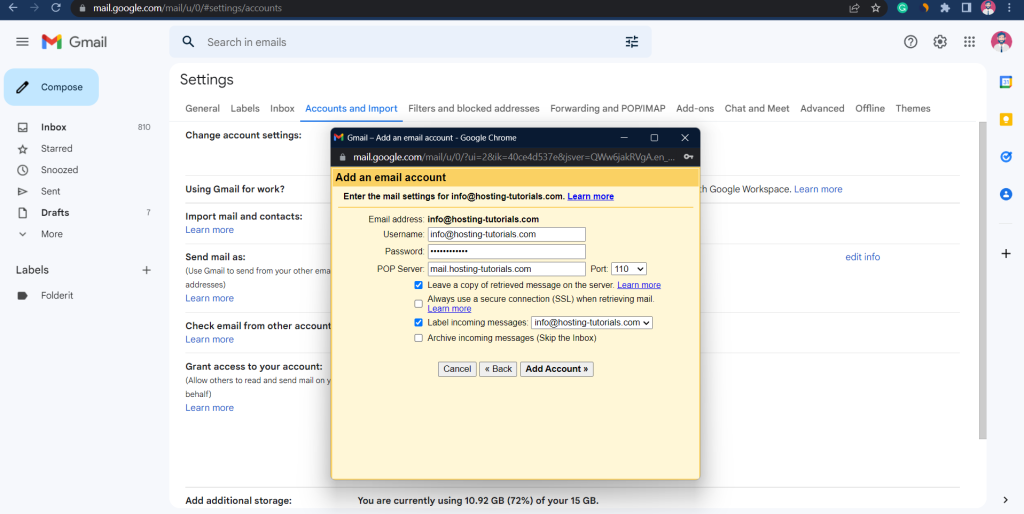
Task: Click the Back button in popup
Action: [498, 369]
